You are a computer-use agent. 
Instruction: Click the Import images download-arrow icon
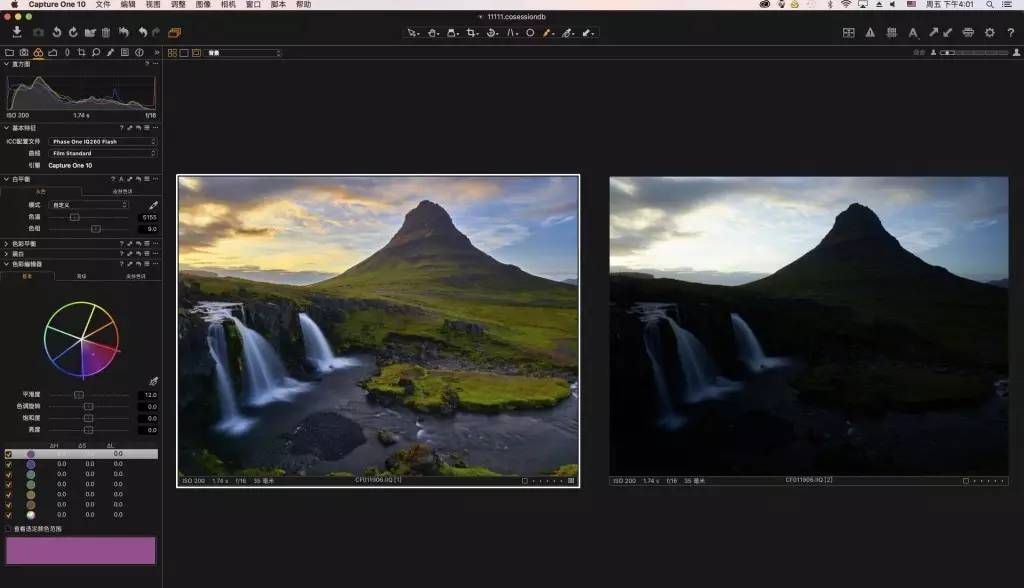(x=17, y=32)
